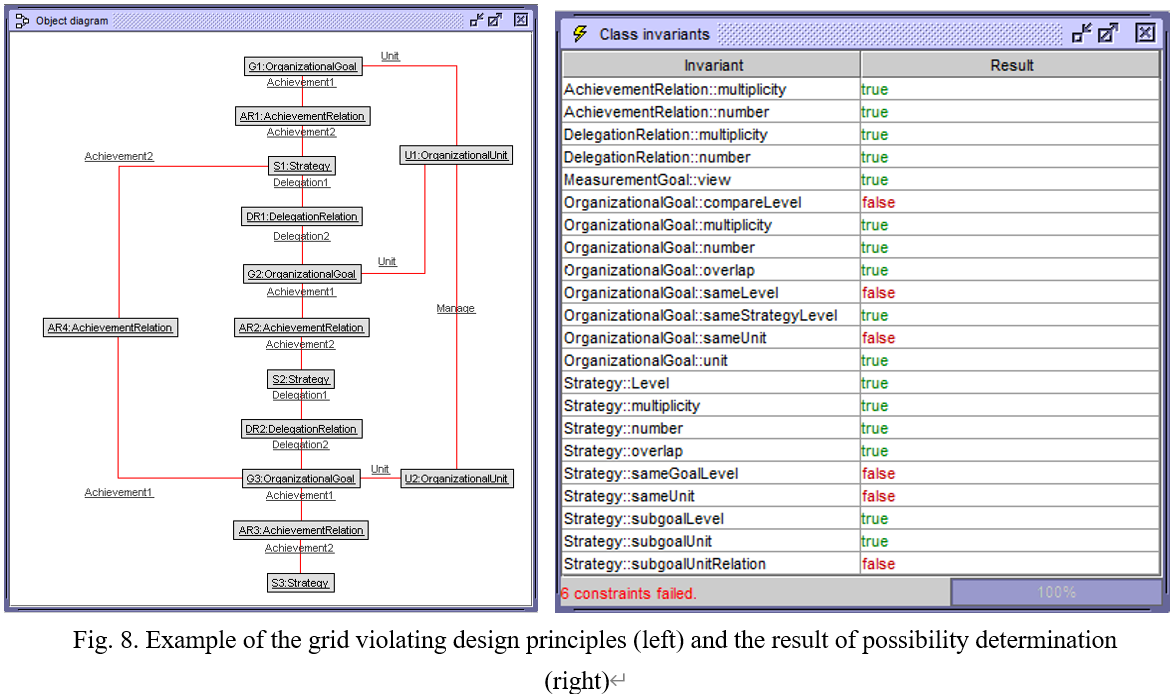Select the Strategy::subgoalUnitRelation invariant row
This screenshot has width=1173, height=694.
coord(861,564)
